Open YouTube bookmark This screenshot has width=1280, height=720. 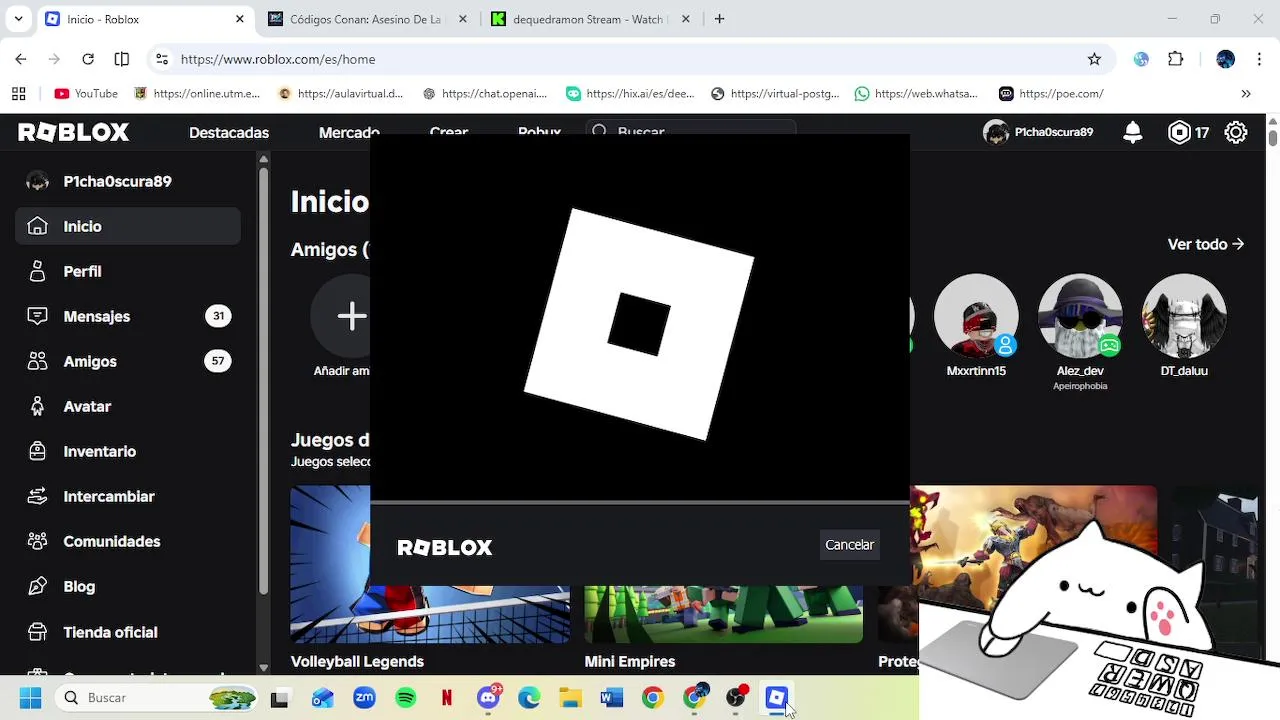(85, 94)
